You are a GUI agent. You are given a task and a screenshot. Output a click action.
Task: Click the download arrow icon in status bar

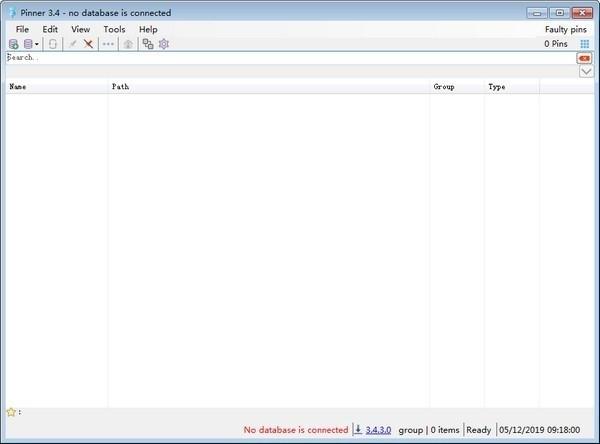click(x=358, y=429)
